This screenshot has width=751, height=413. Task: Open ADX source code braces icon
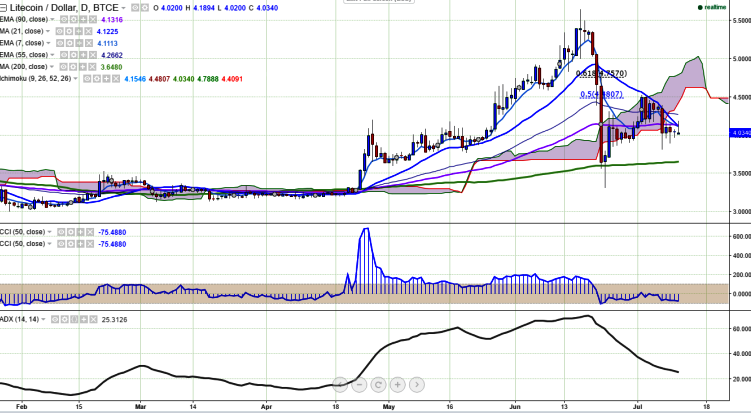point(74,319)
